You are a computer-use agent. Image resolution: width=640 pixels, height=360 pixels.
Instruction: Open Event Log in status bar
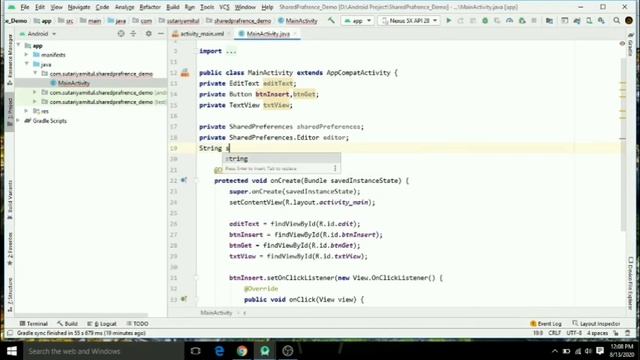point(546,324)
